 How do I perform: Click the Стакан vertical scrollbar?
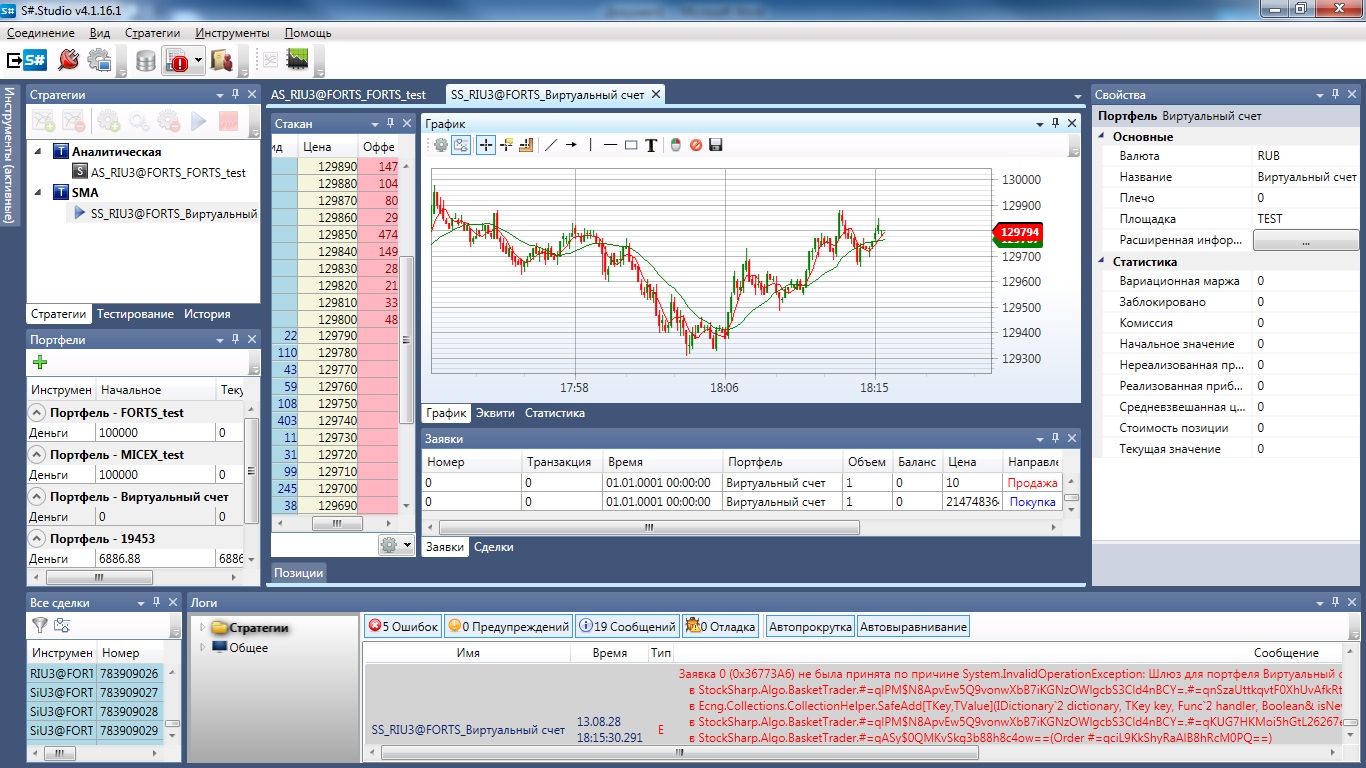point(406,340)
